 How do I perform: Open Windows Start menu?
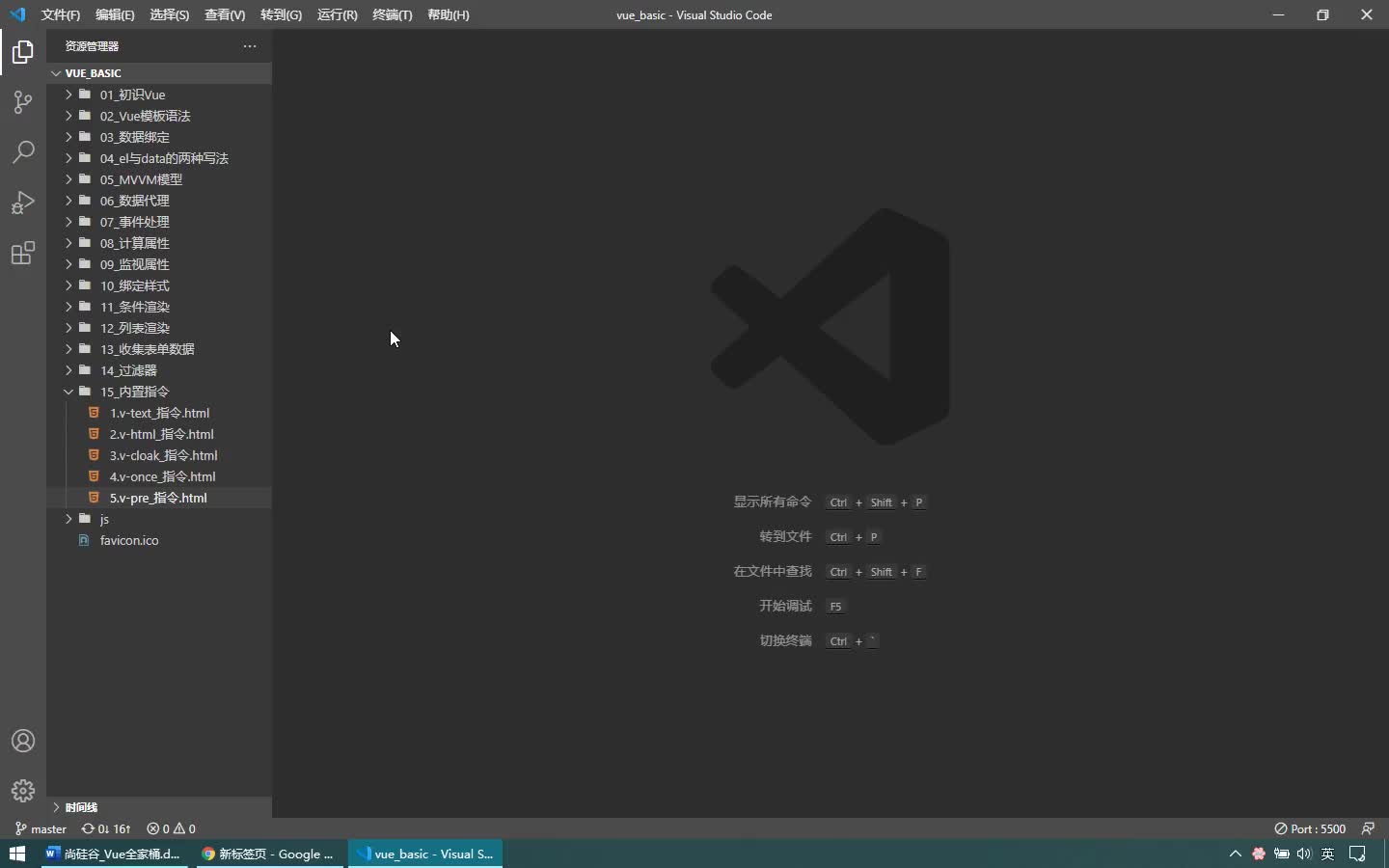coord(17,854)
